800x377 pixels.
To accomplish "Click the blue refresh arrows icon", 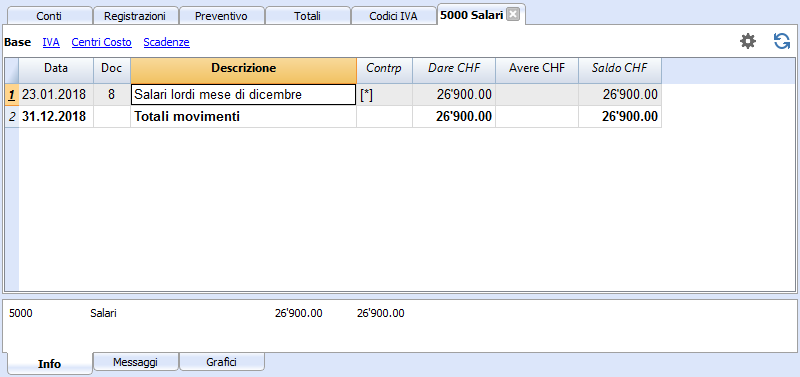I will pos(782,41).
